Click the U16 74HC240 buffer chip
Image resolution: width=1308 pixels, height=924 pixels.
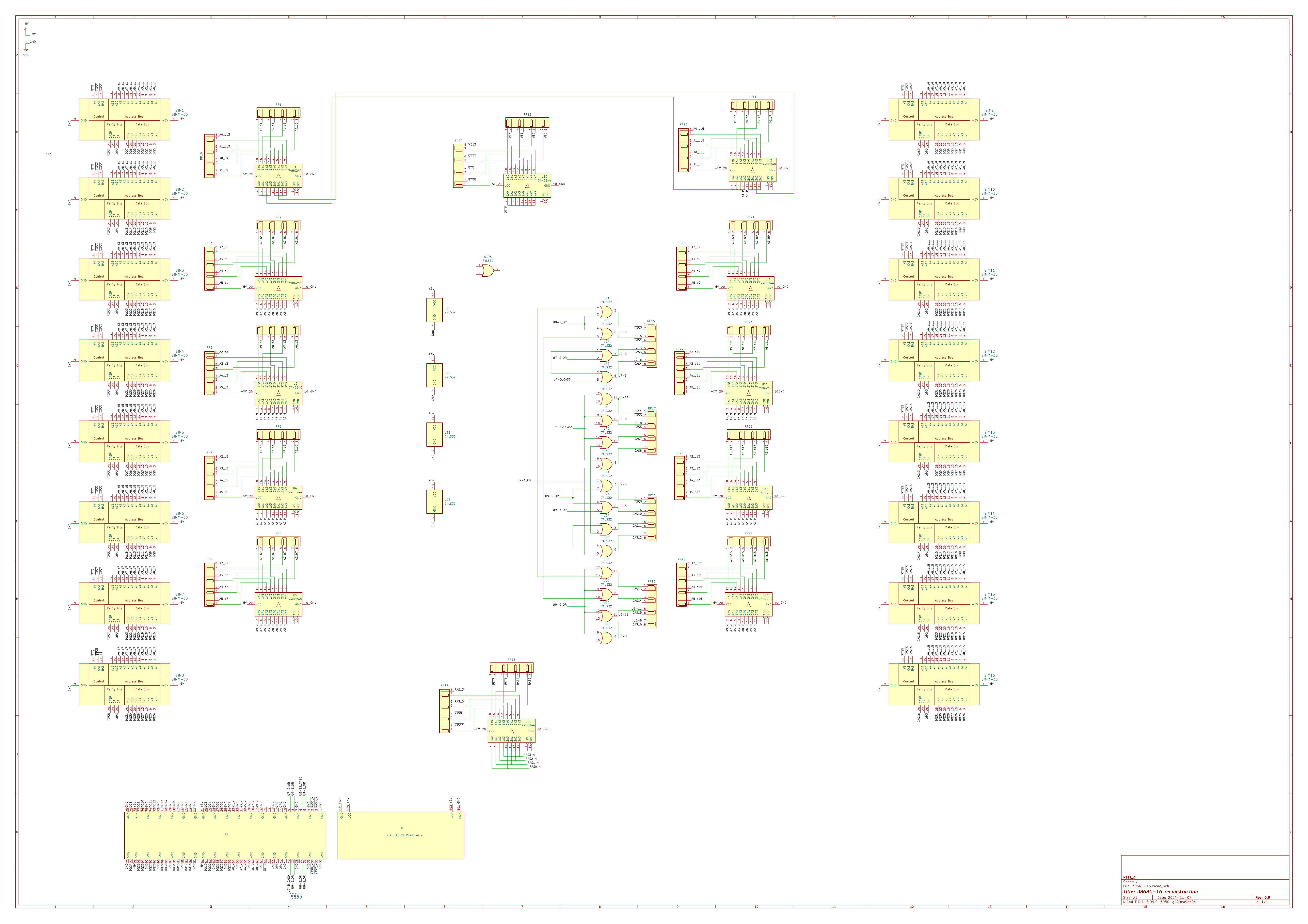[x=749, y=604]
